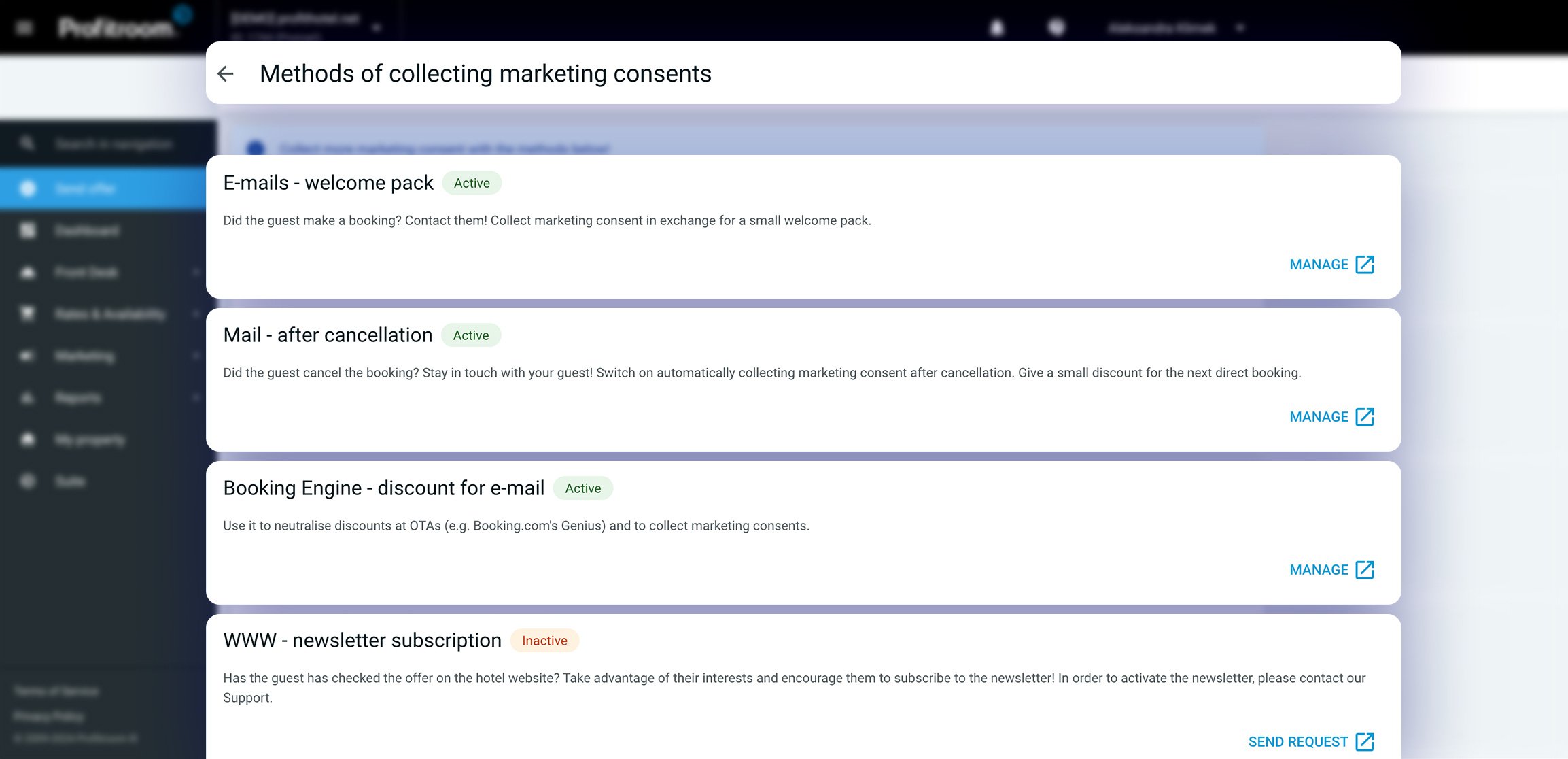
Task: Click external-link icon beside Send Request
Action: click(1364, 741)
